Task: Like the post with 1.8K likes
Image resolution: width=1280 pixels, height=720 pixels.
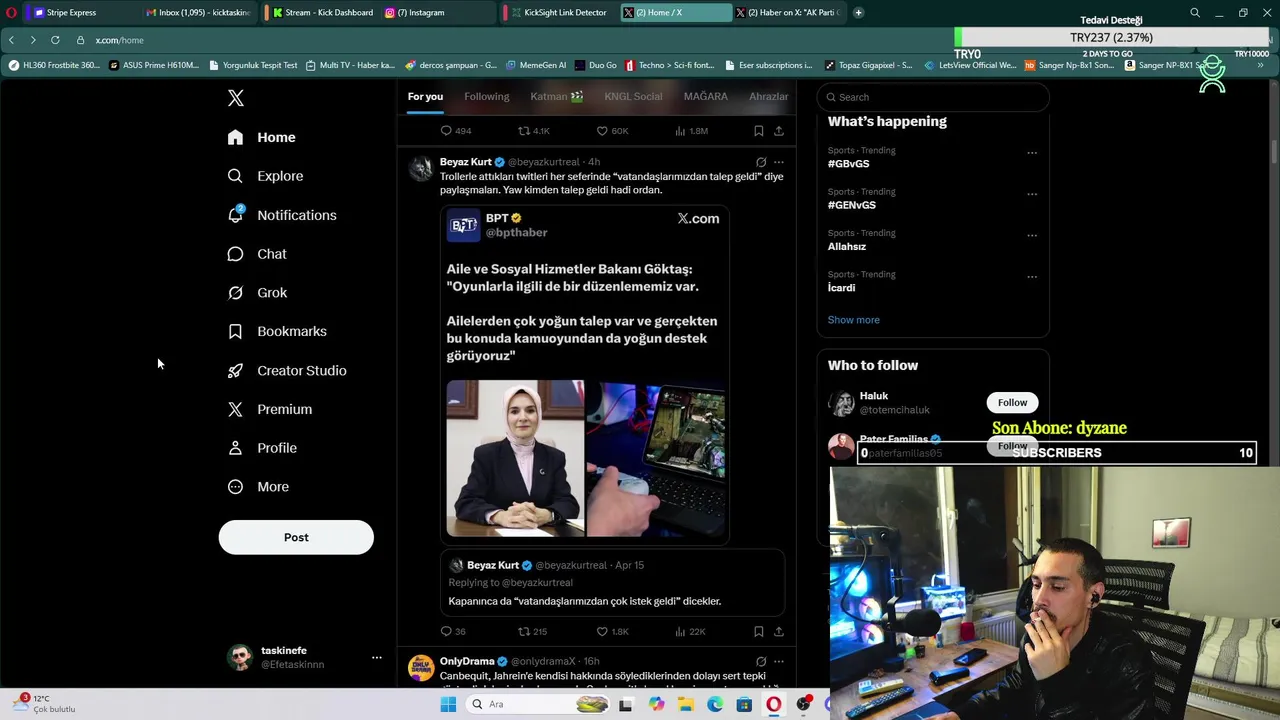Action: [612, 632]
